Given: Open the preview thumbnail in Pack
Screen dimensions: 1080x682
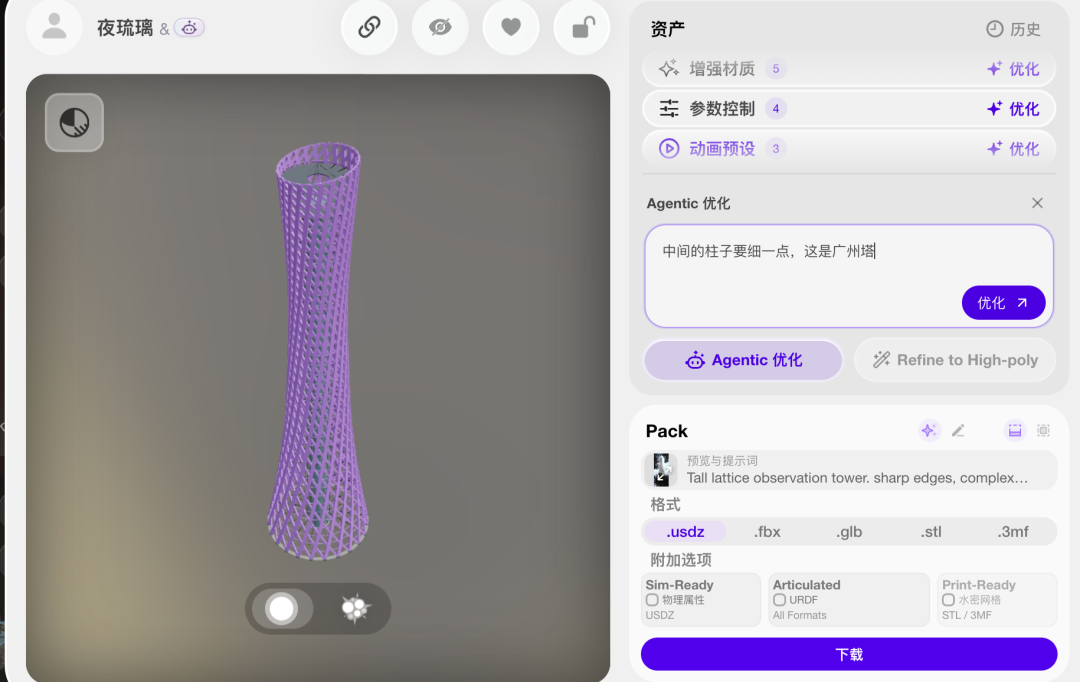Looking at the screenshot, I should (x=661, y=470).
